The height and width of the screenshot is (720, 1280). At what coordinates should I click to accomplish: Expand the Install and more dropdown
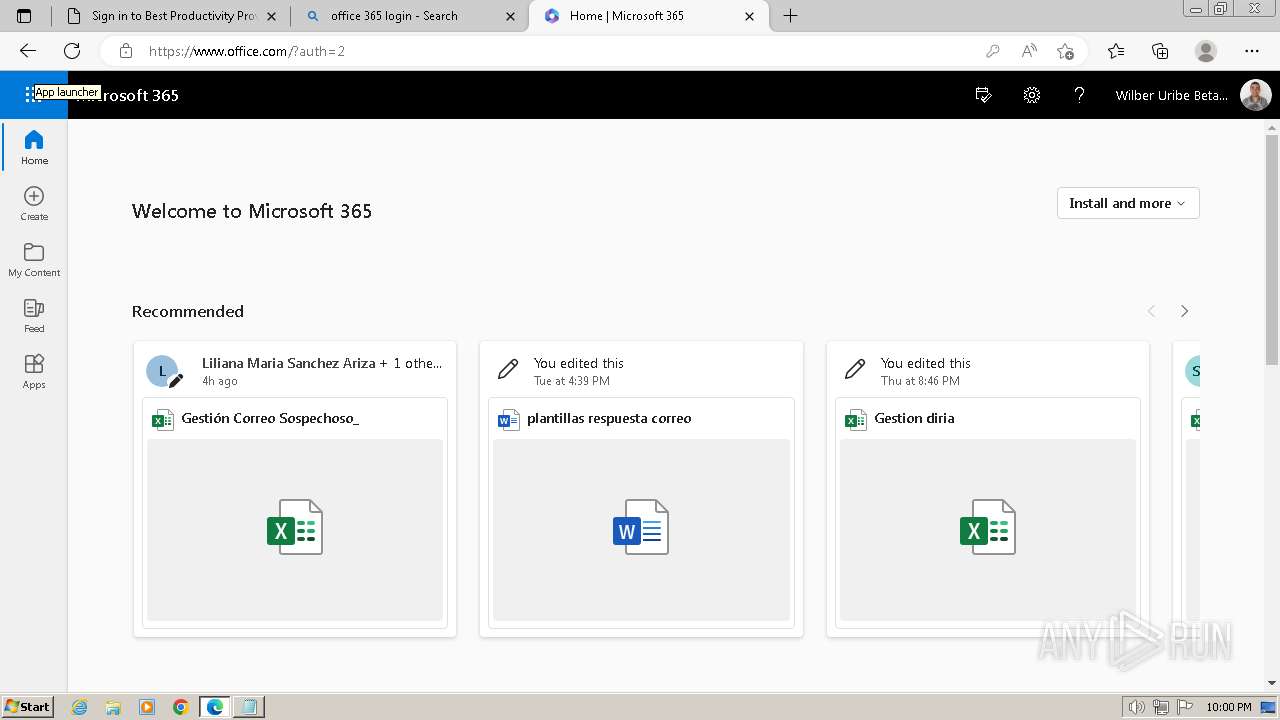coord(1128,203)
